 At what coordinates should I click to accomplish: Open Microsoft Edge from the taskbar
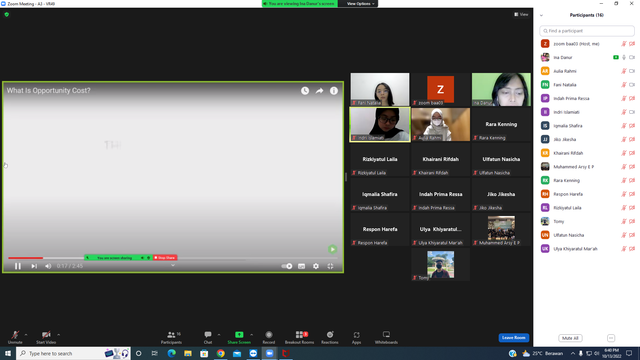(x=171, y=353)
